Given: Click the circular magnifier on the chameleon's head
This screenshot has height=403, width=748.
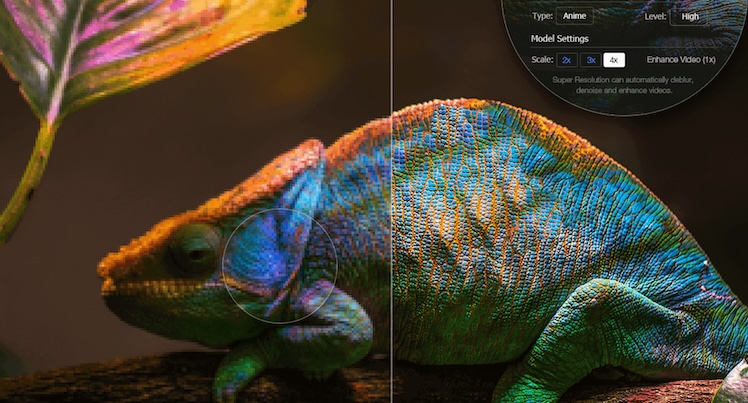Looking at the screenshot, I should [278, 265].
